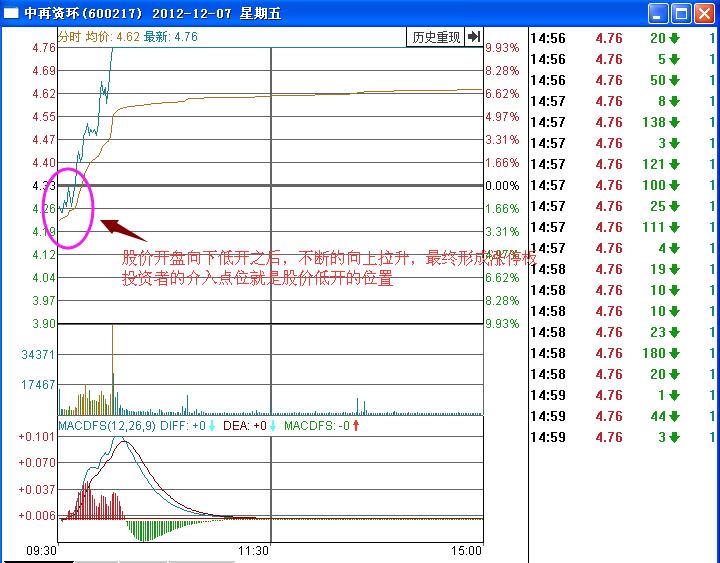Select the 14:57 trade with volume 138
Image resolution: width=720 pixels, height=563 pixels.
coord(620,122)
